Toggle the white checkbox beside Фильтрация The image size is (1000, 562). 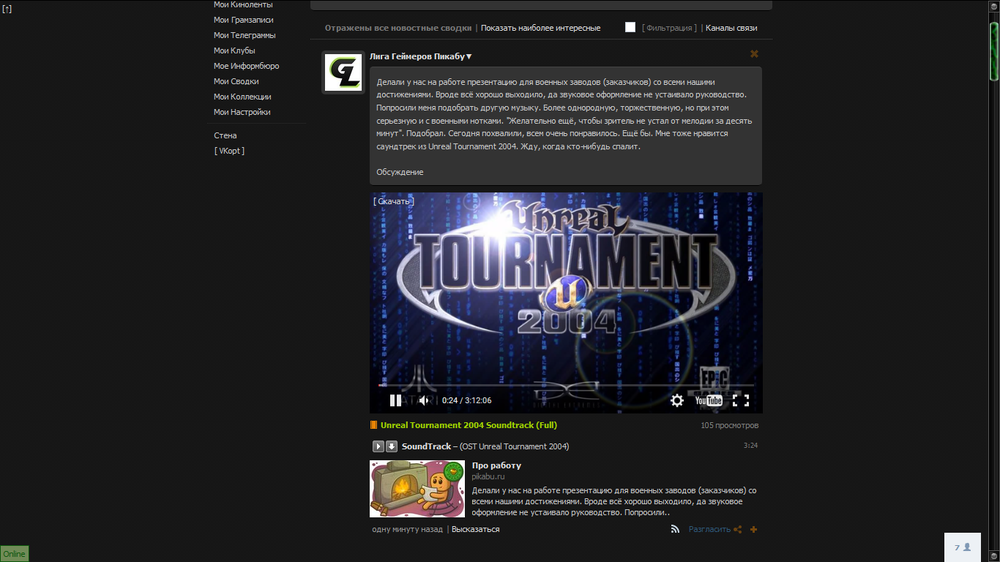click(x=630, y=27)
